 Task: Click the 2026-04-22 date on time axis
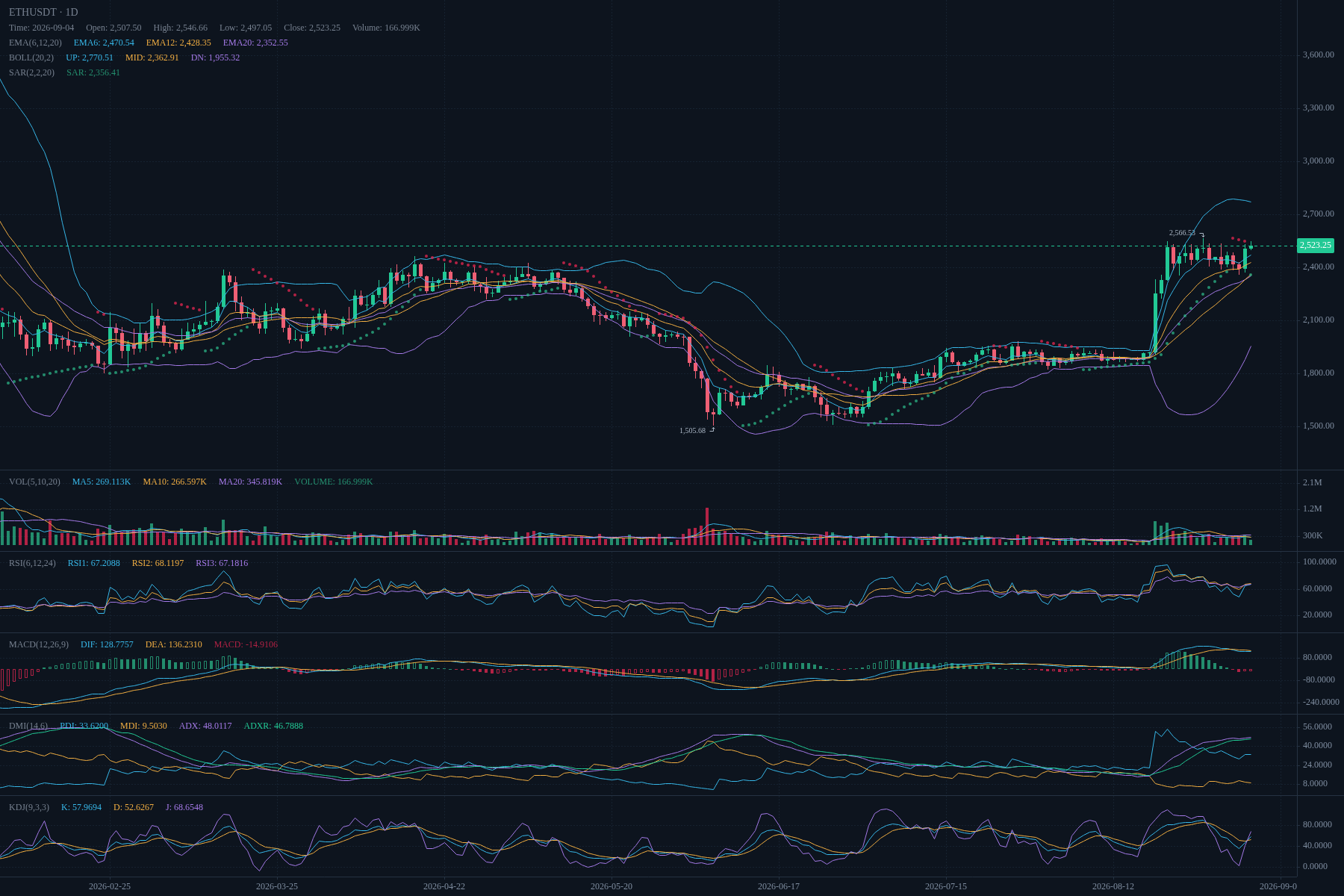tap(444, 886)
